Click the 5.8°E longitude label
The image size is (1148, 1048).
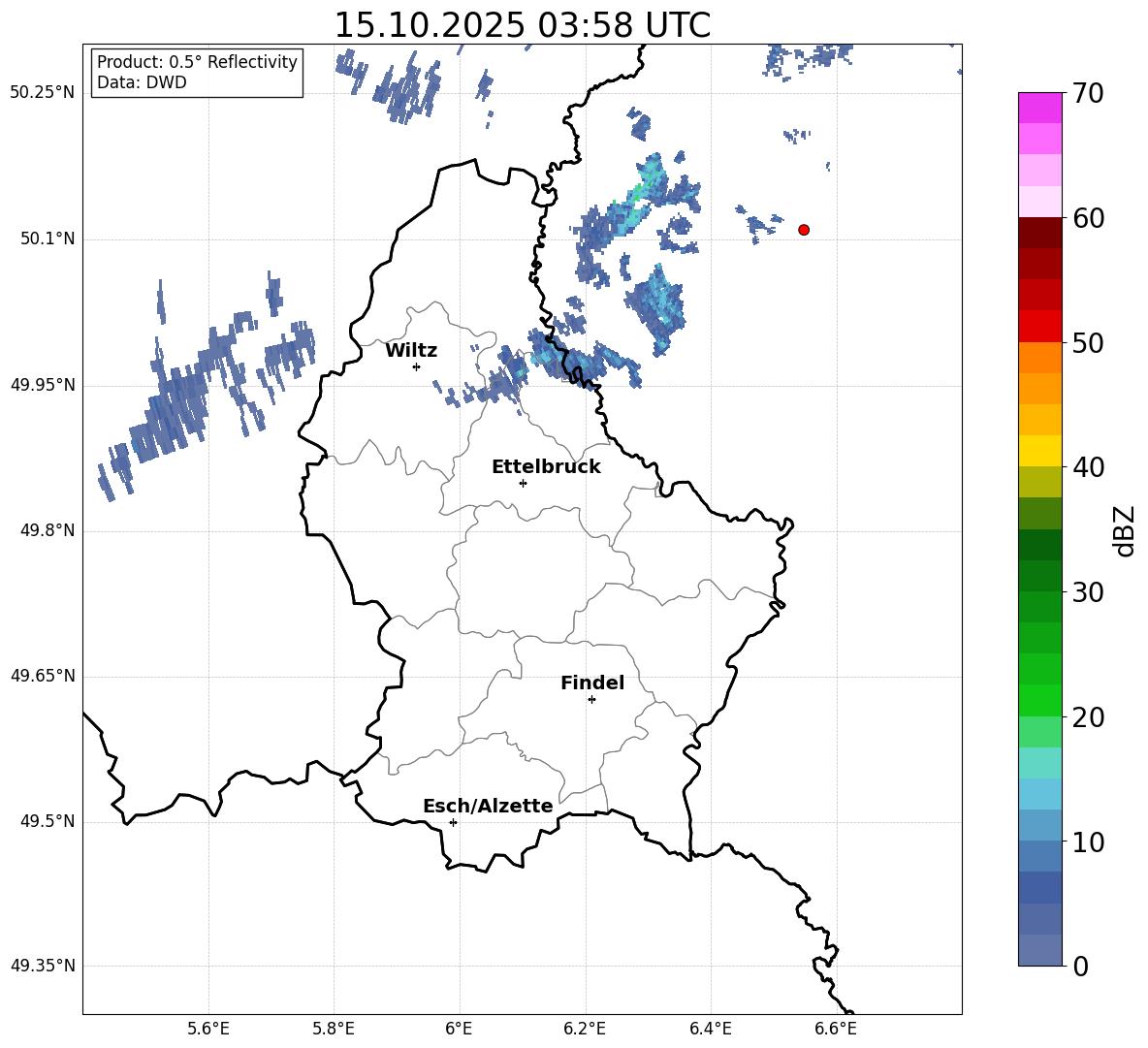(x=334, y=1030)
